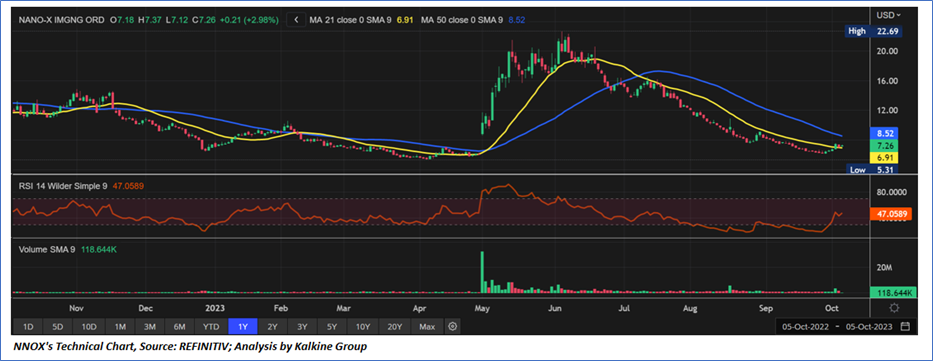933x361 pixels.
Task: Select the 1D time range
Action: (28, 327)
